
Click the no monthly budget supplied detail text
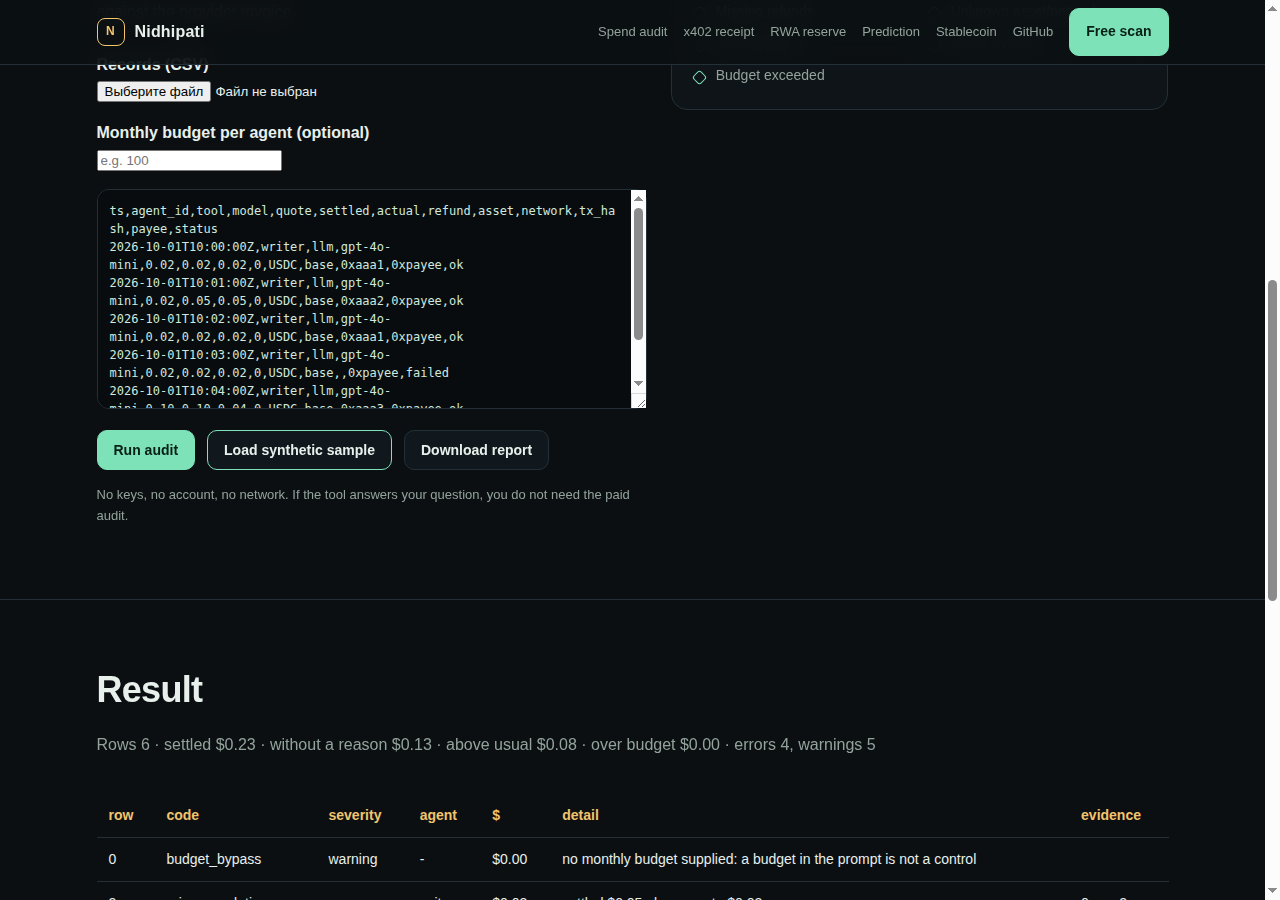click(x=769, y=860)
